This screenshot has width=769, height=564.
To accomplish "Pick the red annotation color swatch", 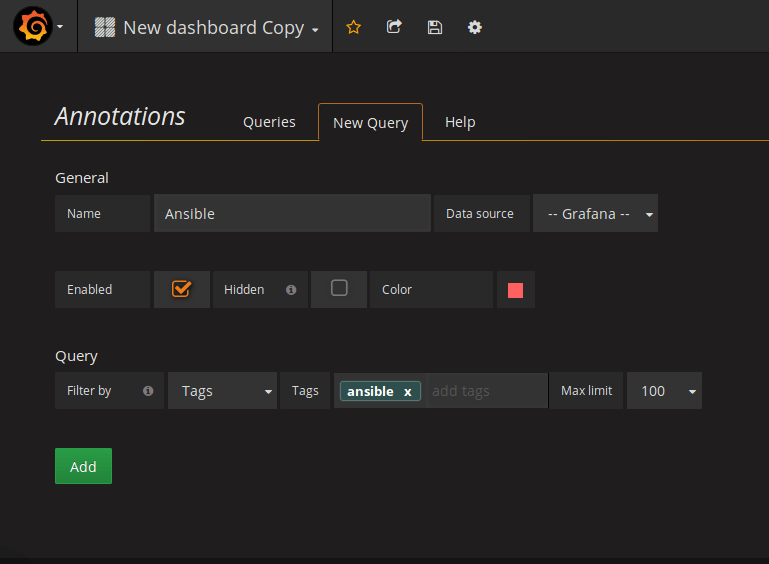I will 515,290.
